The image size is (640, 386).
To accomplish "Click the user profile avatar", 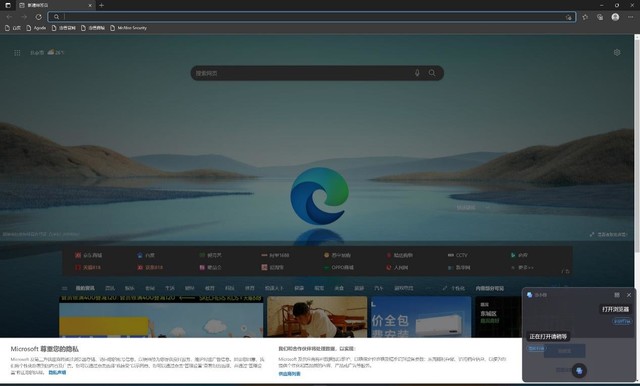I will [615, 17].
